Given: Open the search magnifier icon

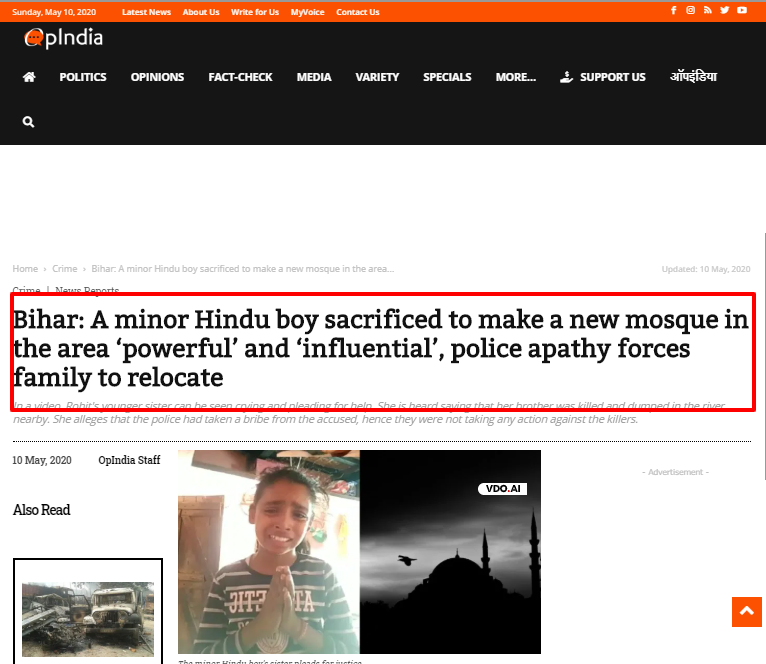Looking at the screenshot, I should [x=28, y=122].
